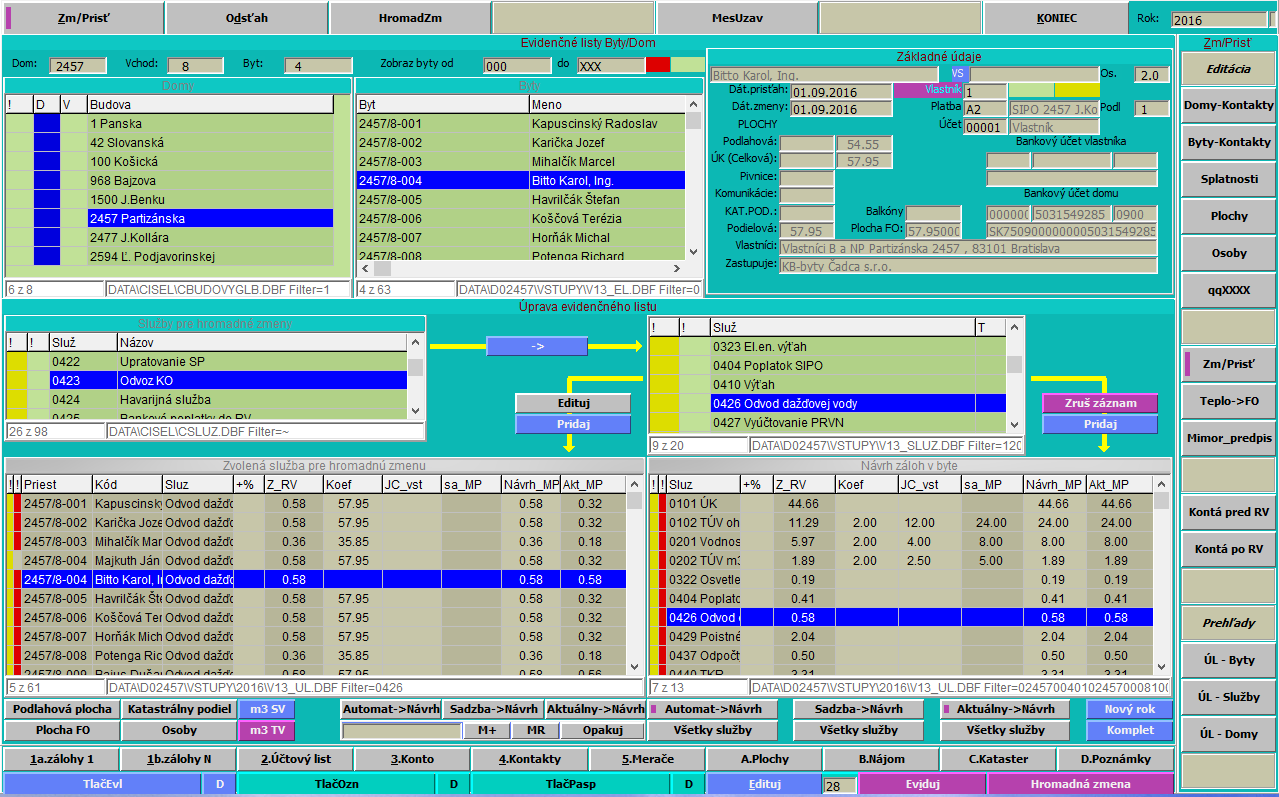
Task: Click Teplo->FO sidebar button
Action: coord(1228,401)
